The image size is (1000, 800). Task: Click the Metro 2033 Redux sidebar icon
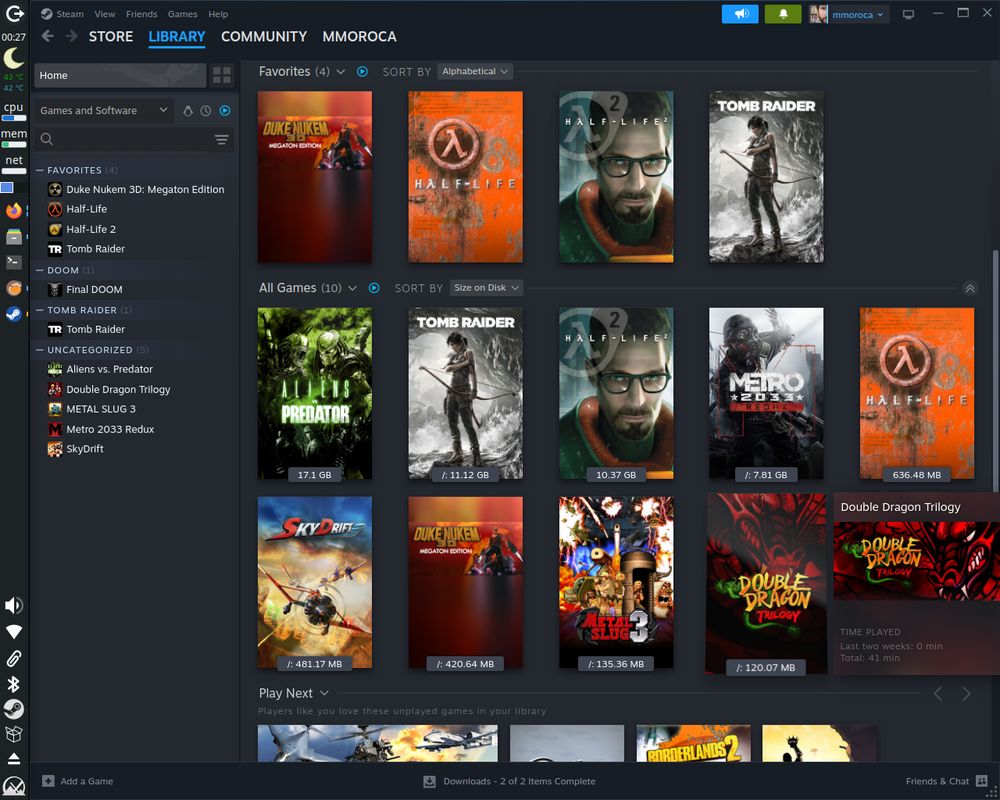pyautogui.click(x=55, y=429)
